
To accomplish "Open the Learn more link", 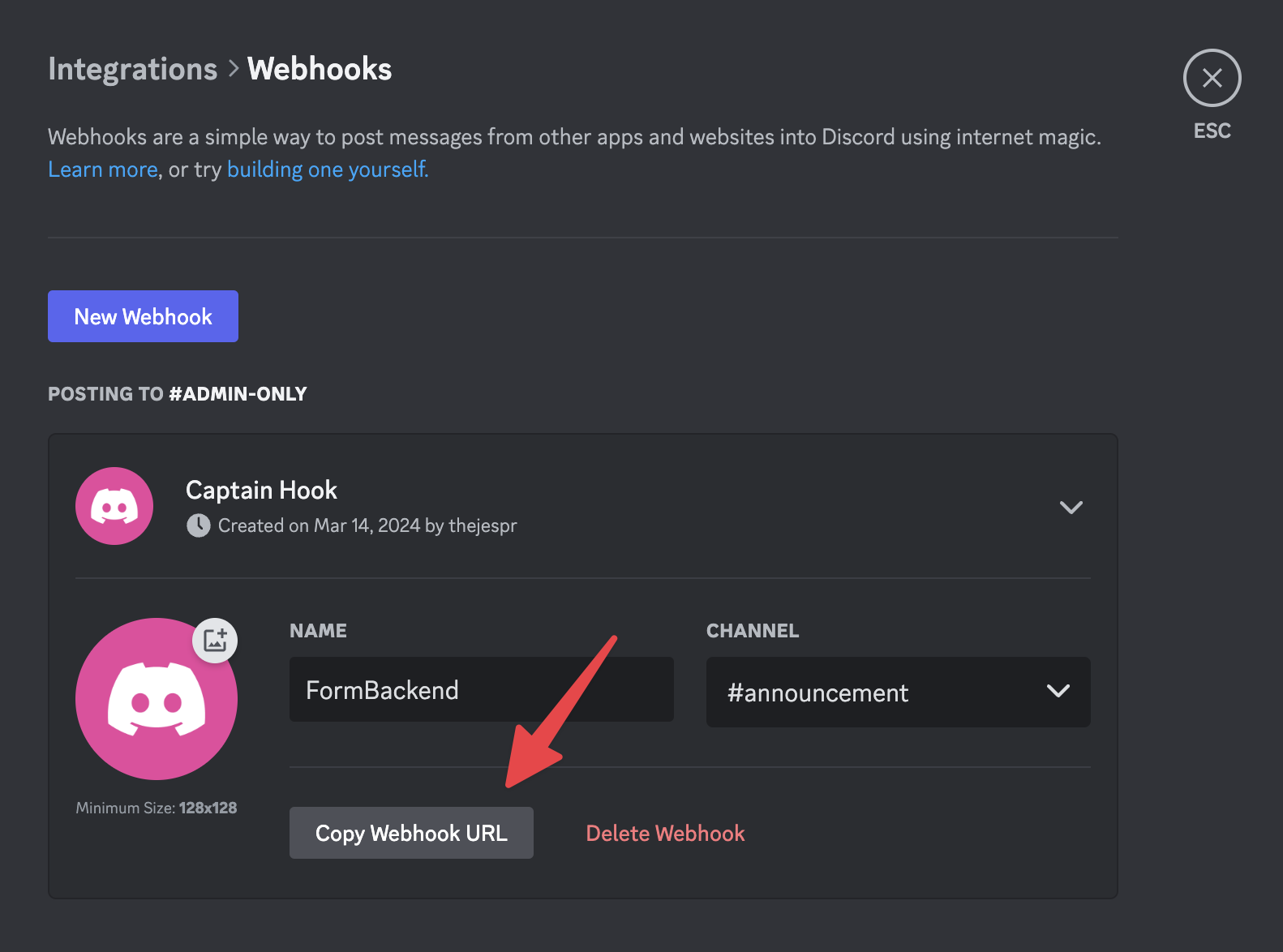I will (102, 169).
